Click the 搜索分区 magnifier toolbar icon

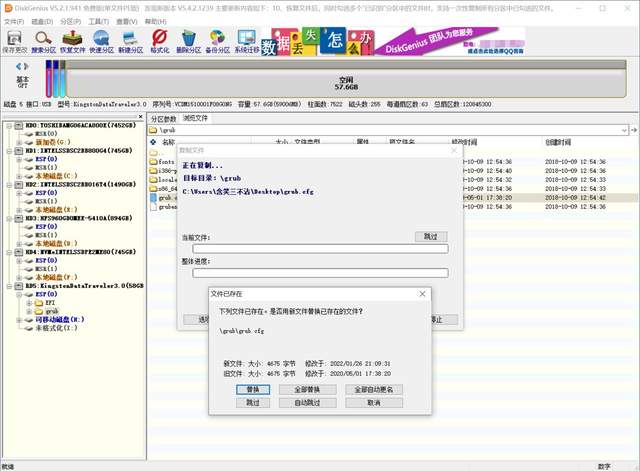point(43,42)
